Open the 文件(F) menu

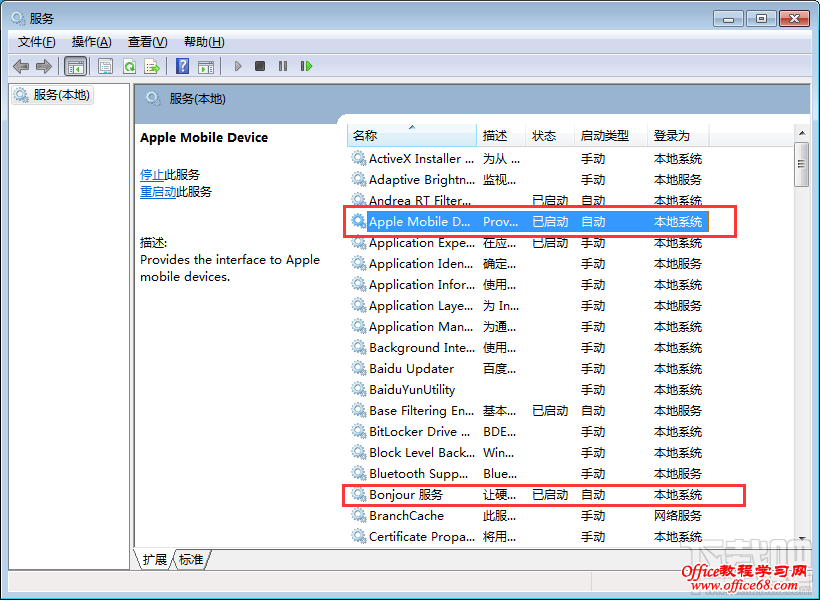coord(37,41)
